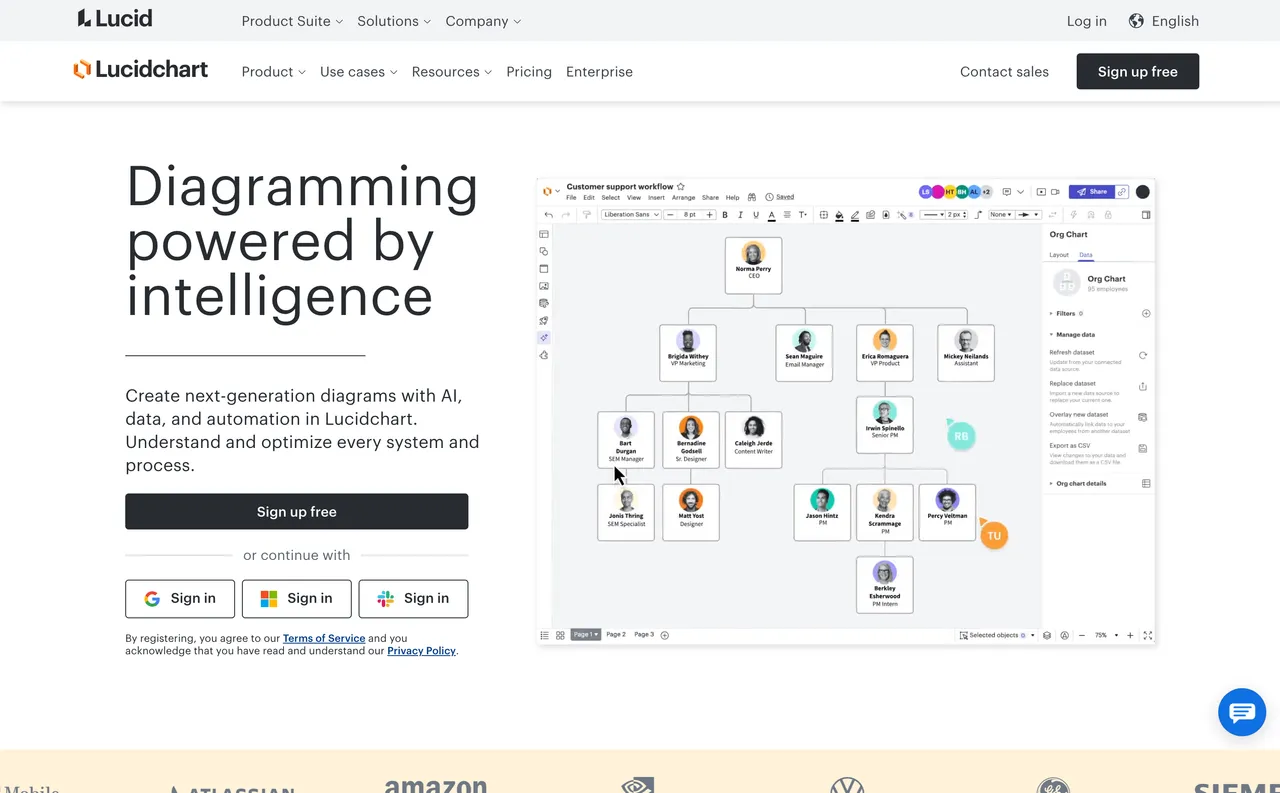Click the zoom percentage control in the status bar
1280x793 pixels.
1100,634
